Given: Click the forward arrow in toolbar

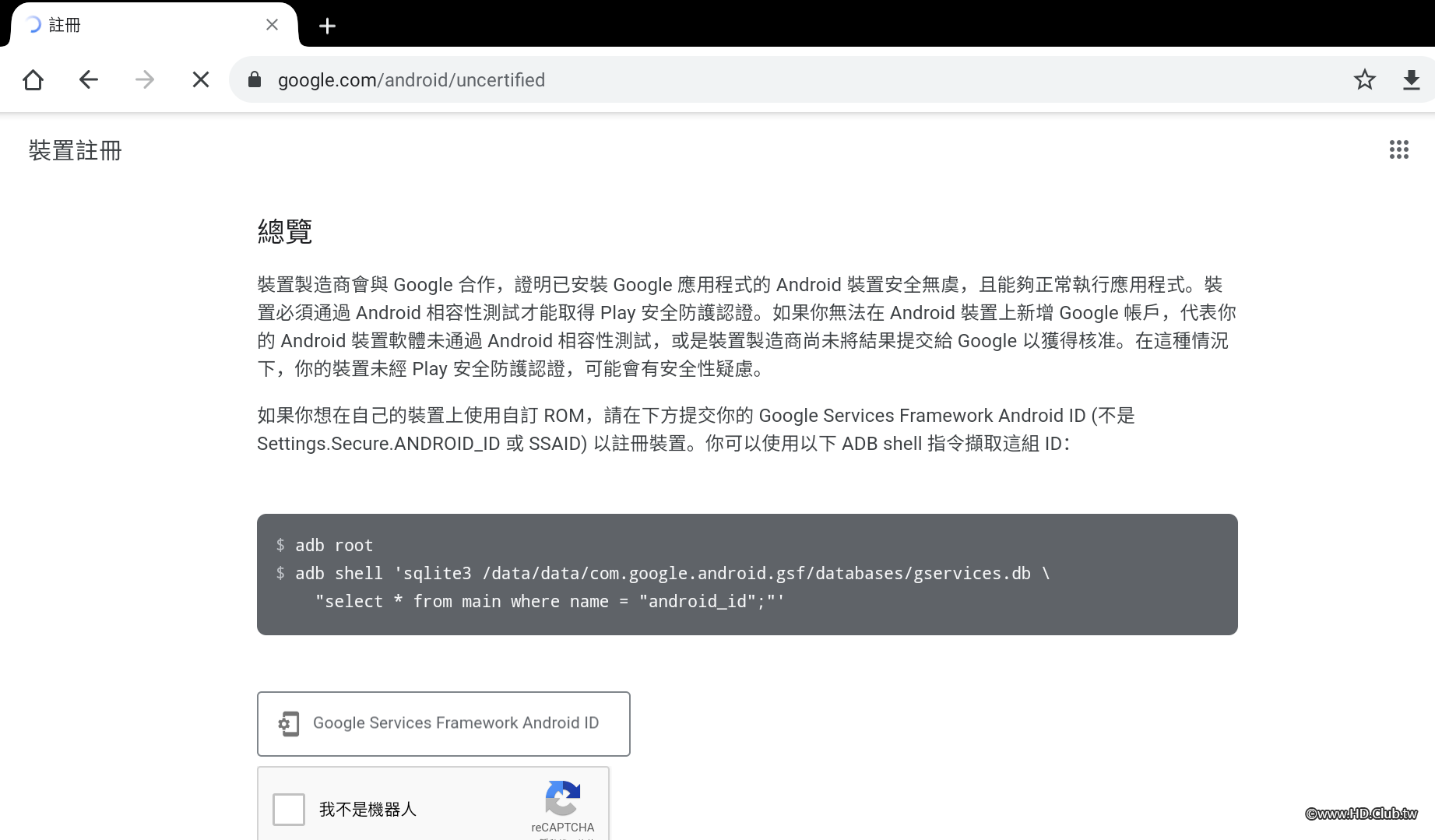Looking at the screenshot, I should click(x=145, y=79).
